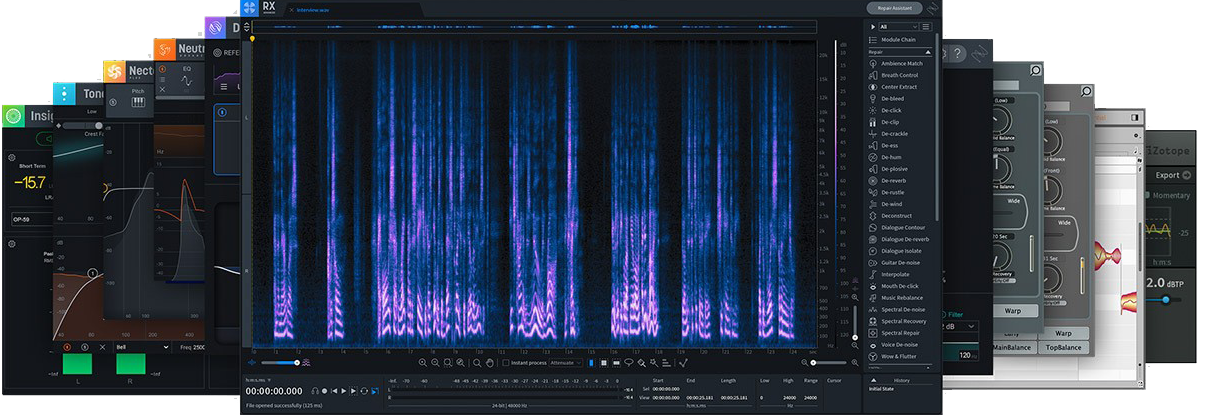The height and width of the screenshot is (415, 1205).
Task: Toggle the Filter switch in right background window
Action: 943,314
